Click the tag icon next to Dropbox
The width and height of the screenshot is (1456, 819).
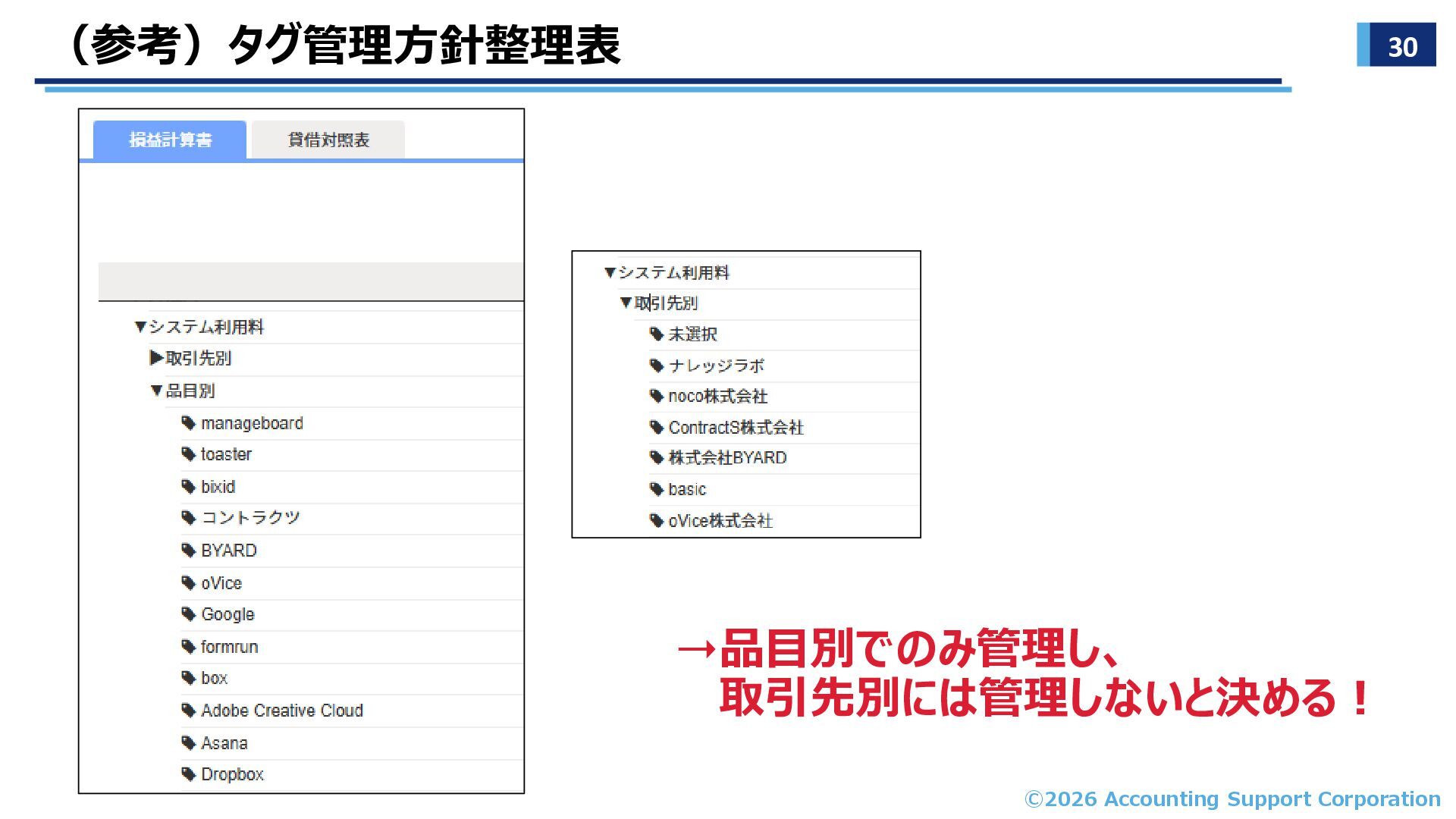[189, 774]
